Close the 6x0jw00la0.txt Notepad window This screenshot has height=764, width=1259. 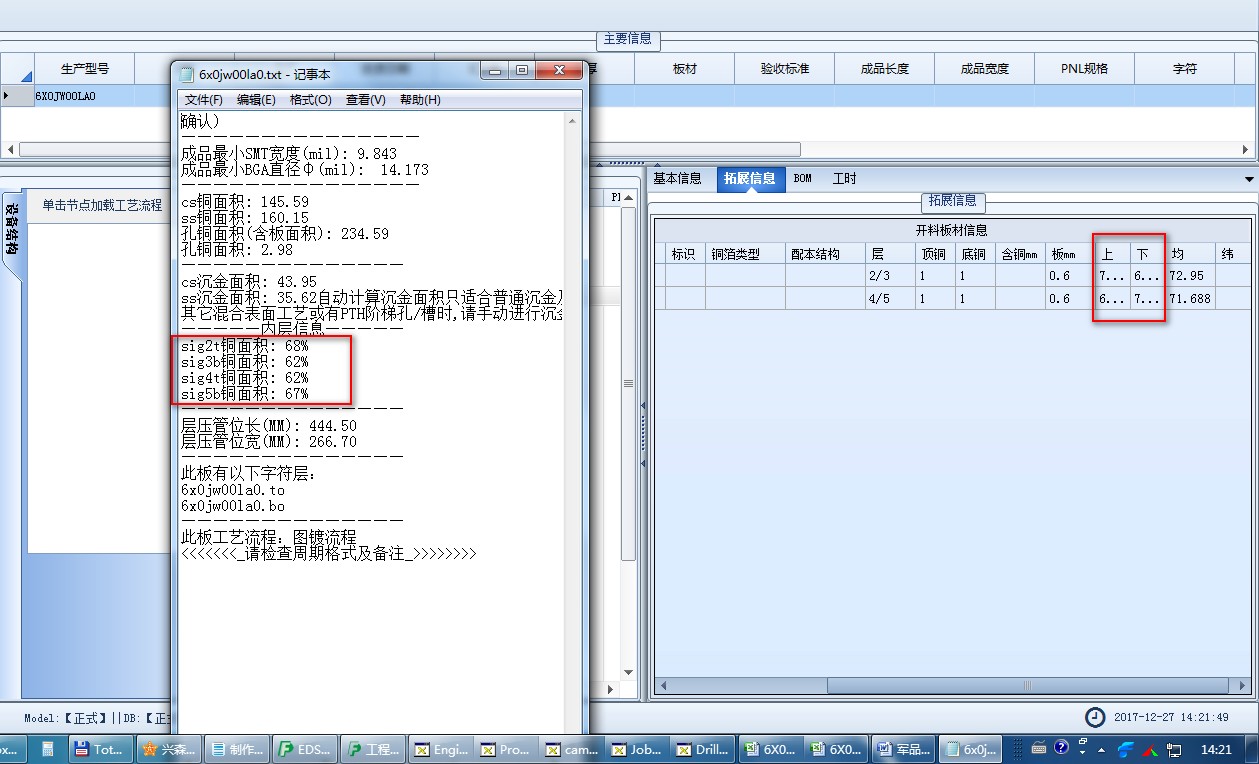click(x=558, y=70)
